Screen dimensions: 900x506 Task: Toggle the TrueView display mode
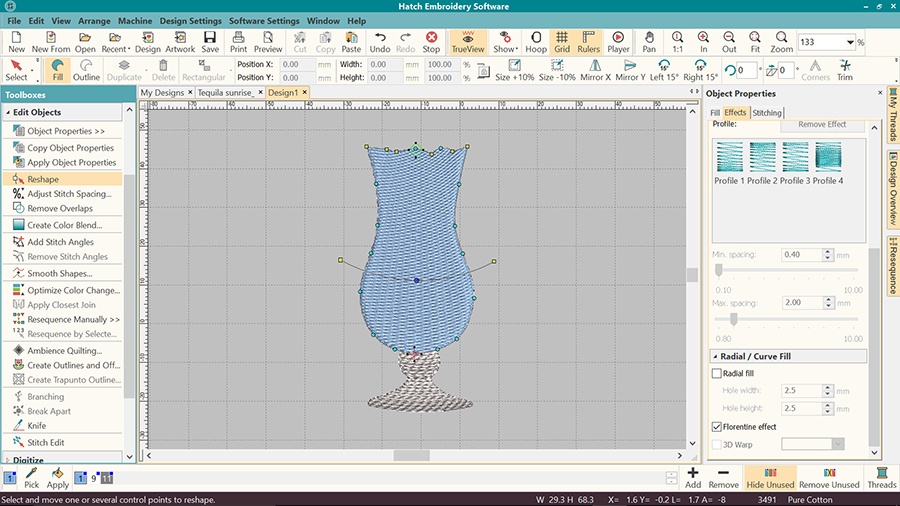(x=467, y=42)
